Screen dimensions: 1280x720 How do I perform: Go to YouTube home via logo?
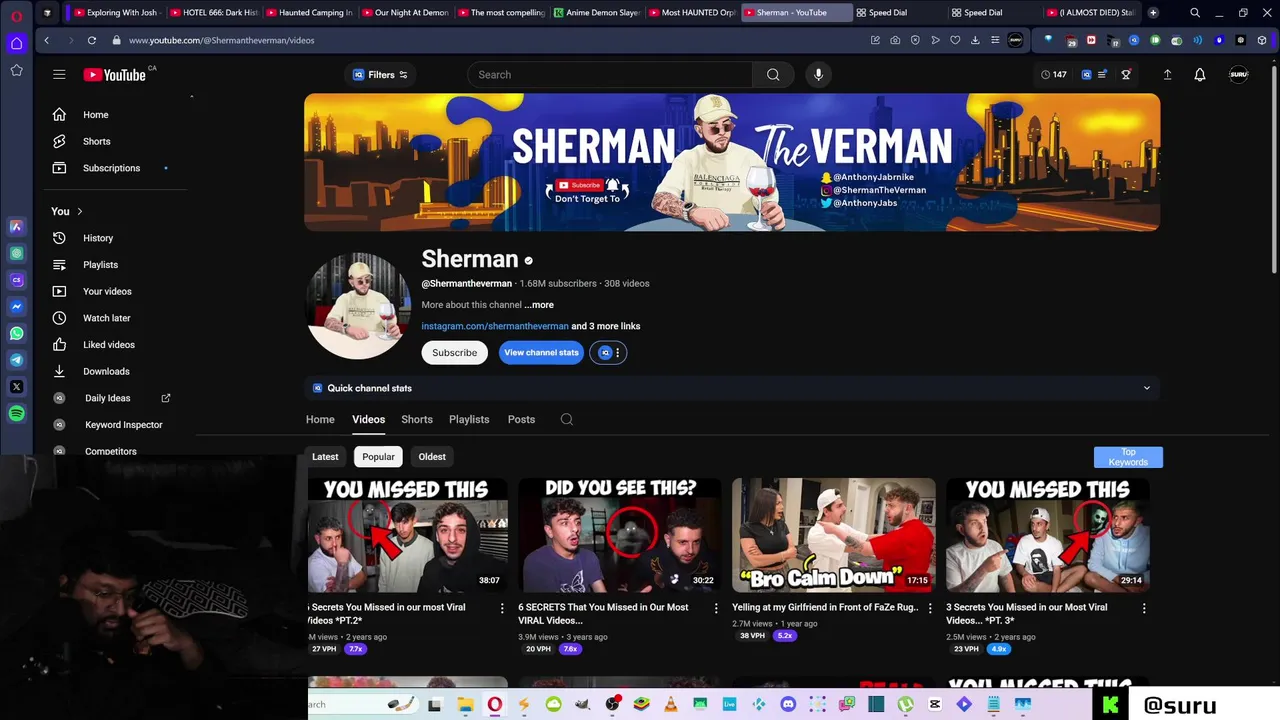point(115,74)
